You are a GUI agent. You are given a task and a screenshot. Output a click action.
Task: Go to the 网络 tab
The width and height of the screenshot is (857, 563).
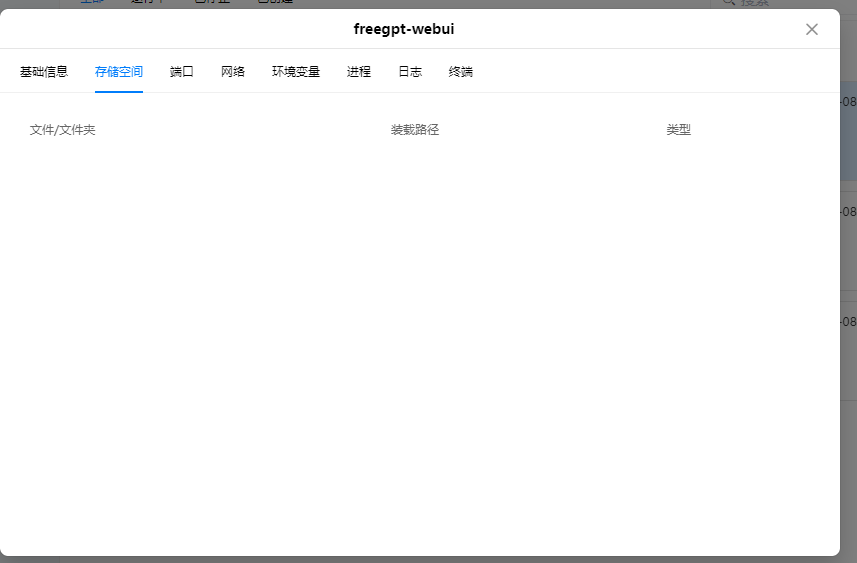click(x=233, y=72)
